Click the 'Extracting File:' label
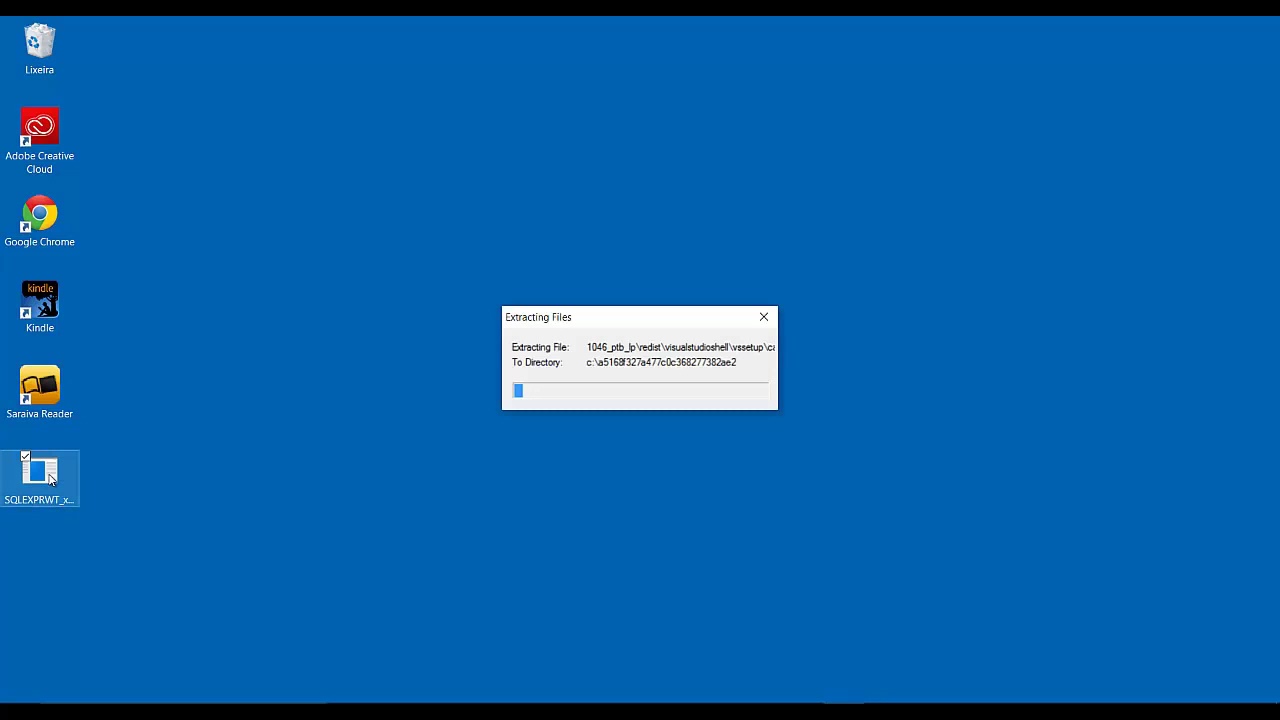 540,347
